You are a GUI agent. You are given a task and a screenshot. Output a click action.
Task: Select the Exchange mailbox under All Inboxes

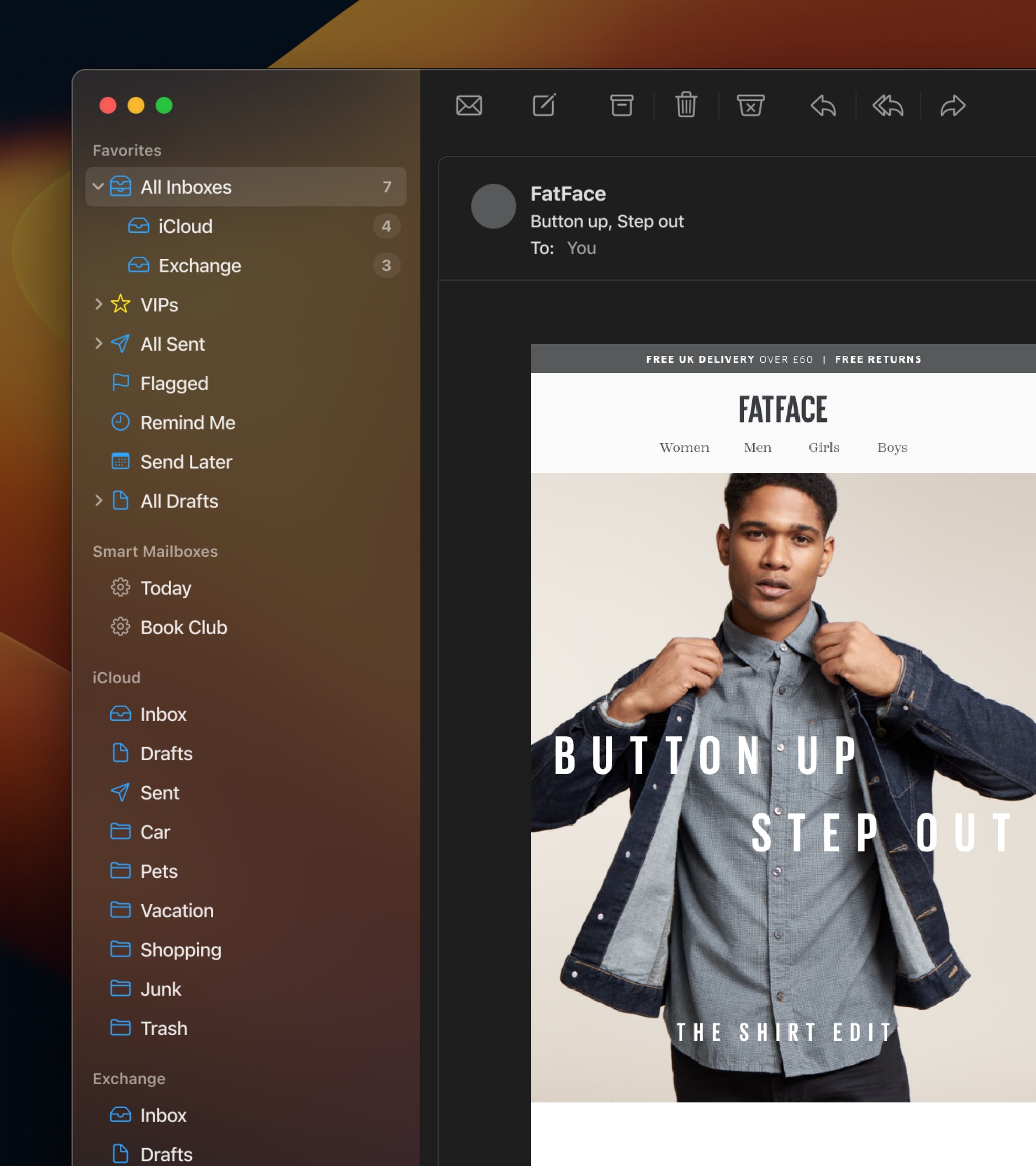pyautogui.click(x=246, y=265)
